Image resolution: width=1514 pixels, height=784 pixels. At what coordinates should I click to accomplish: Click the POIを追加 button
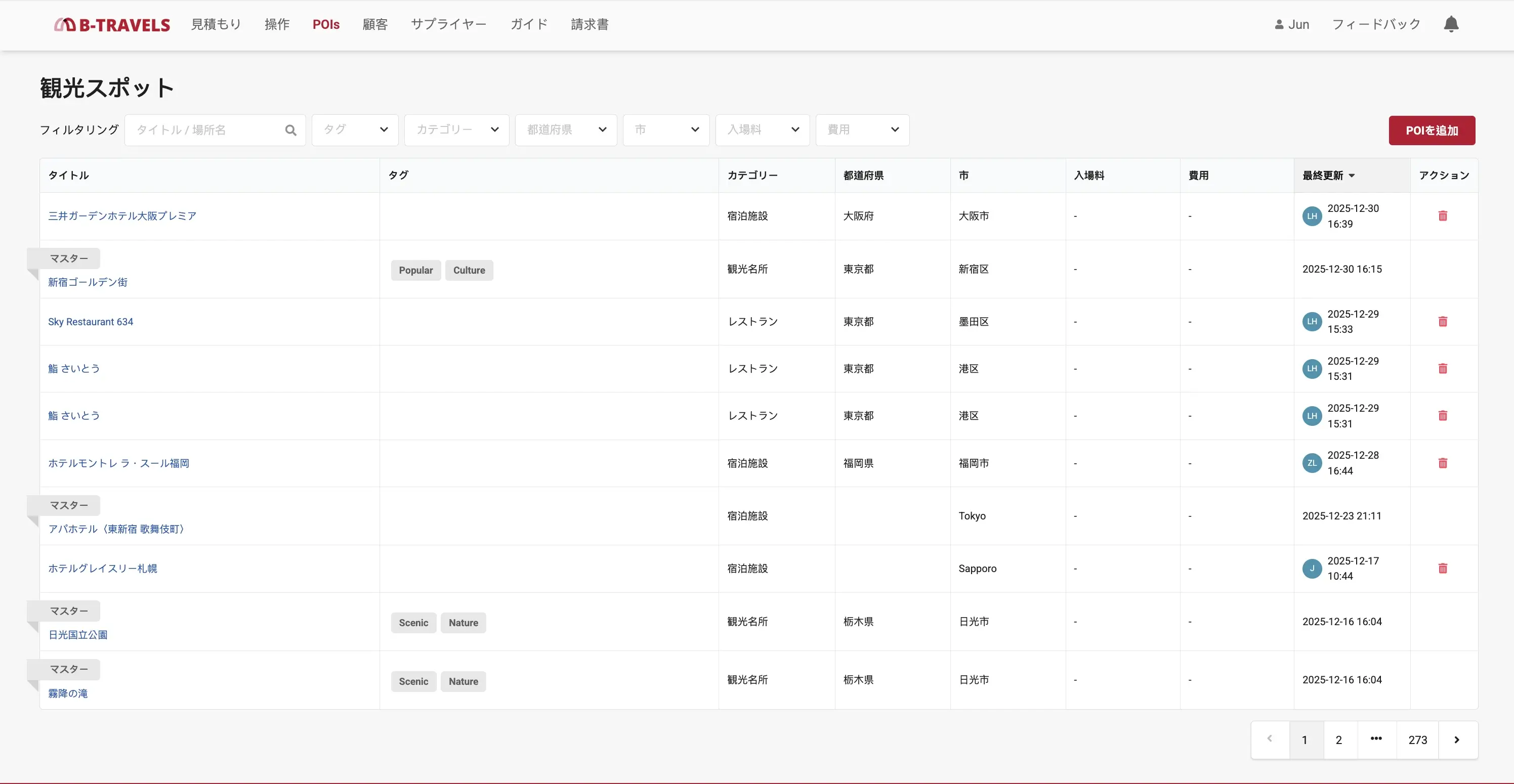click(1432, 130)
